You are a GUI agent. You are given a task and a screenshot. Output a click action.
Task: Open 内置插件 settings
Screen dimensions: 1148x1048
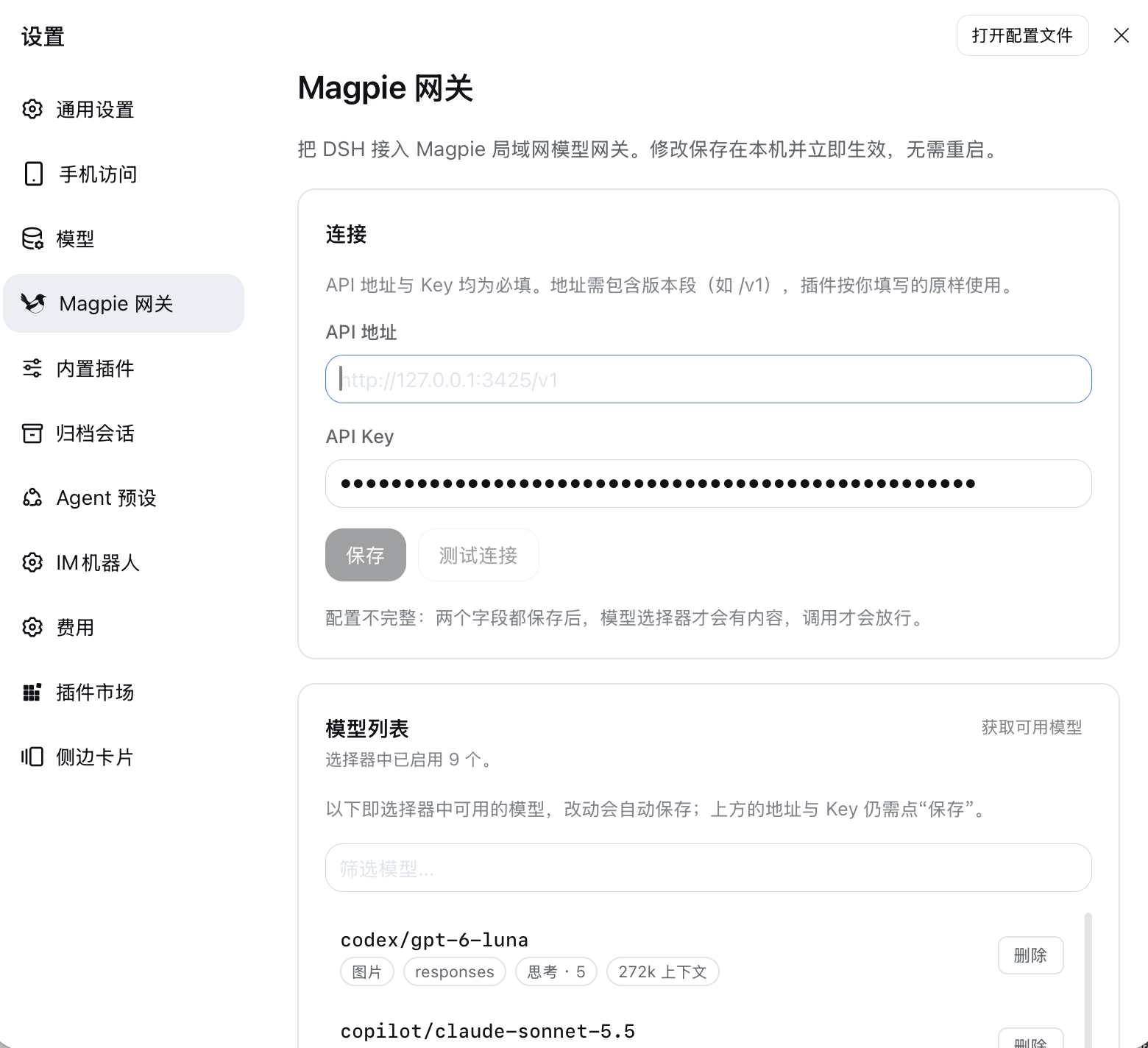coord(124,368)
